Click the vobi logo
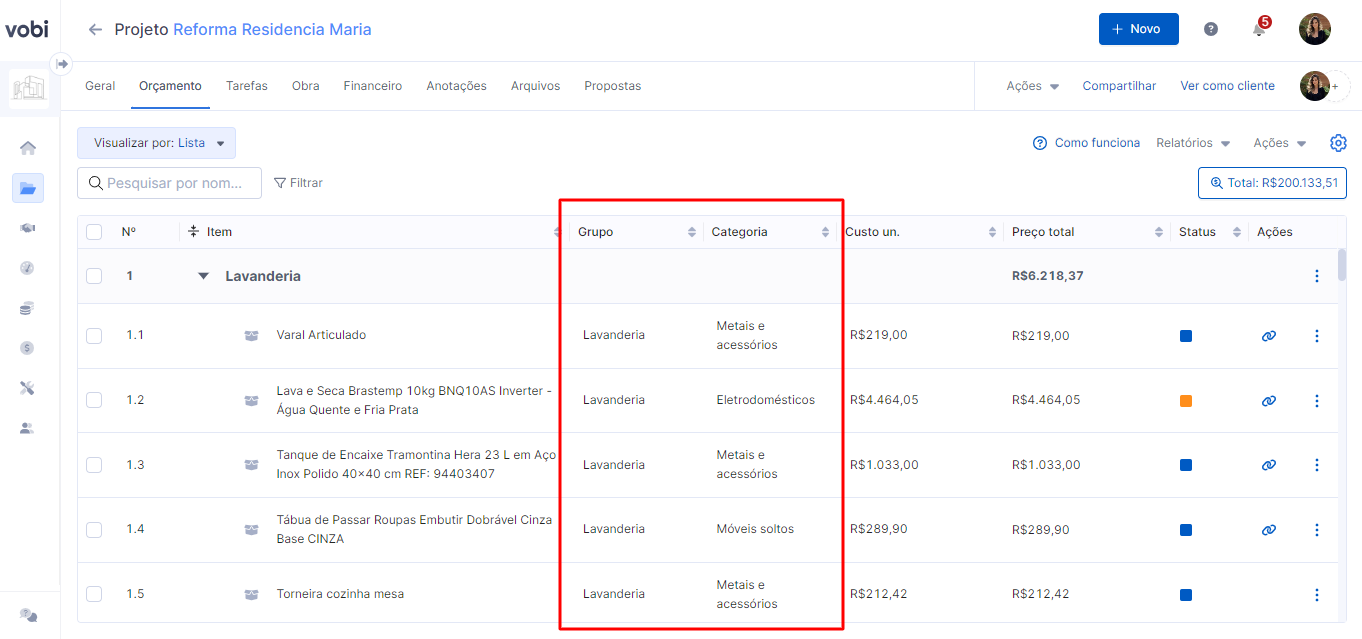This screenshot has height=639, width=1362. (26, 29)
